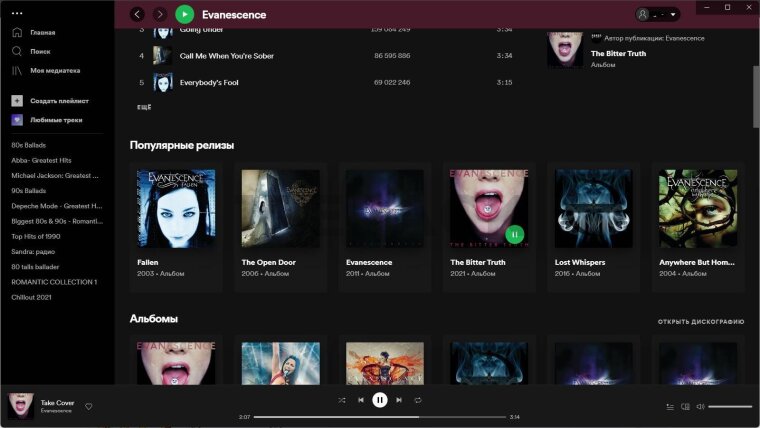Skip to the next track
Image resolution: width=760 pixels, height=428 pixels.
(399, 400)
